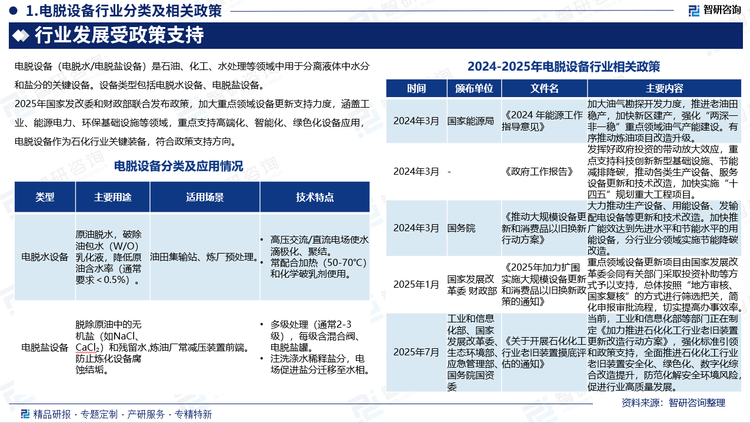
Task: Click the content cell starting 加大油气勘探开发力度
Action: (663, 121)
